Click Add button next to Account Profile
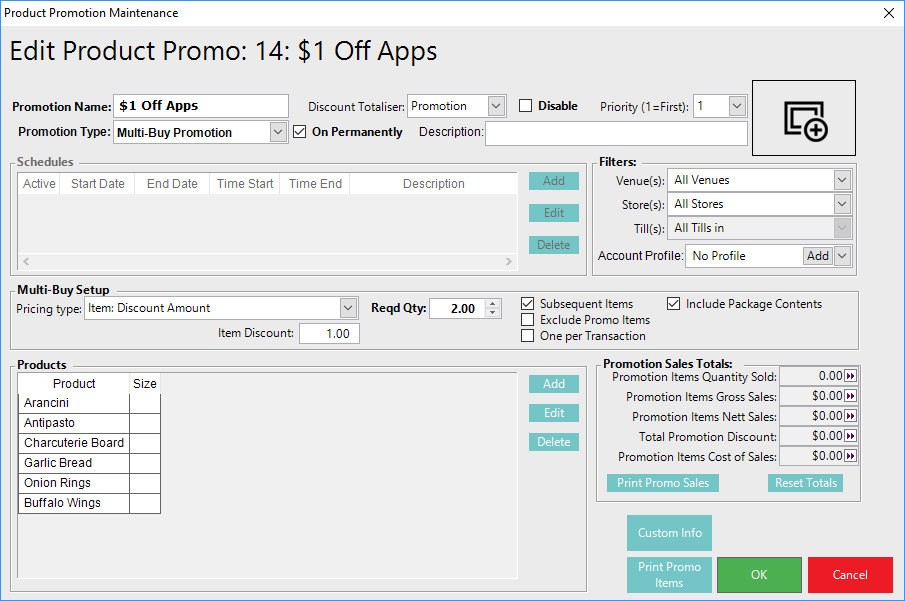The height and width of the screenshot is (601, 905). tap(817, 256)
